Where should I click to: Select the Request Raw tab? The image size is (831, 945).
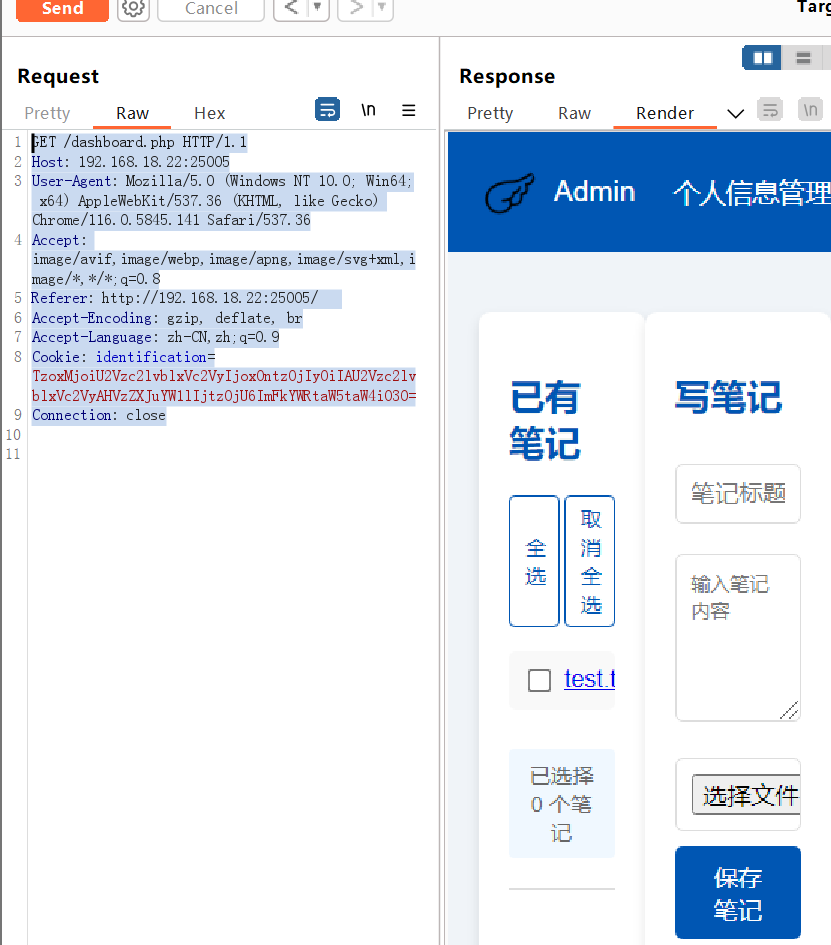132,113
